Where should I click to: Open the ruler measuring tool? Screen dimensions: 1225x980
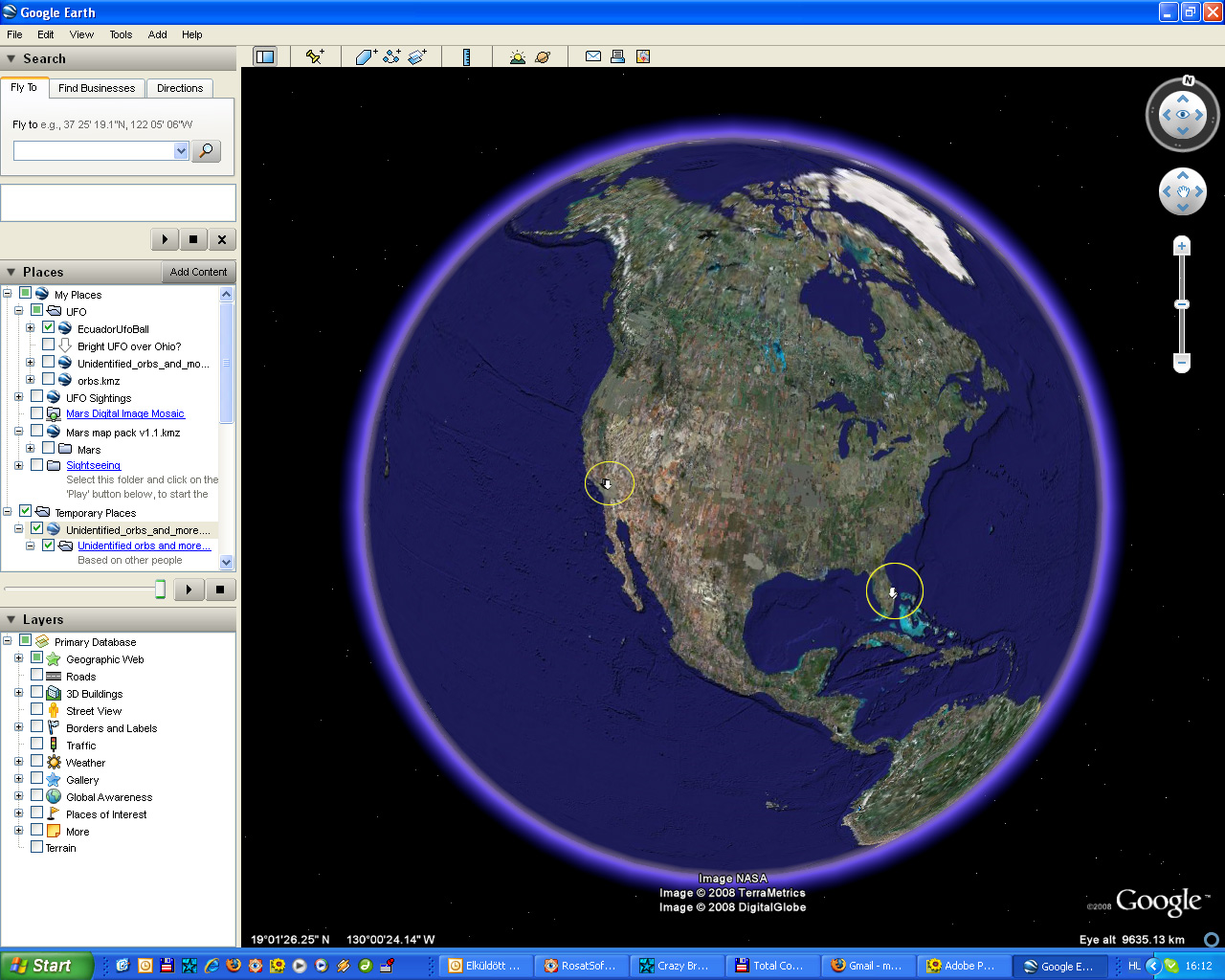pos(467,56)
